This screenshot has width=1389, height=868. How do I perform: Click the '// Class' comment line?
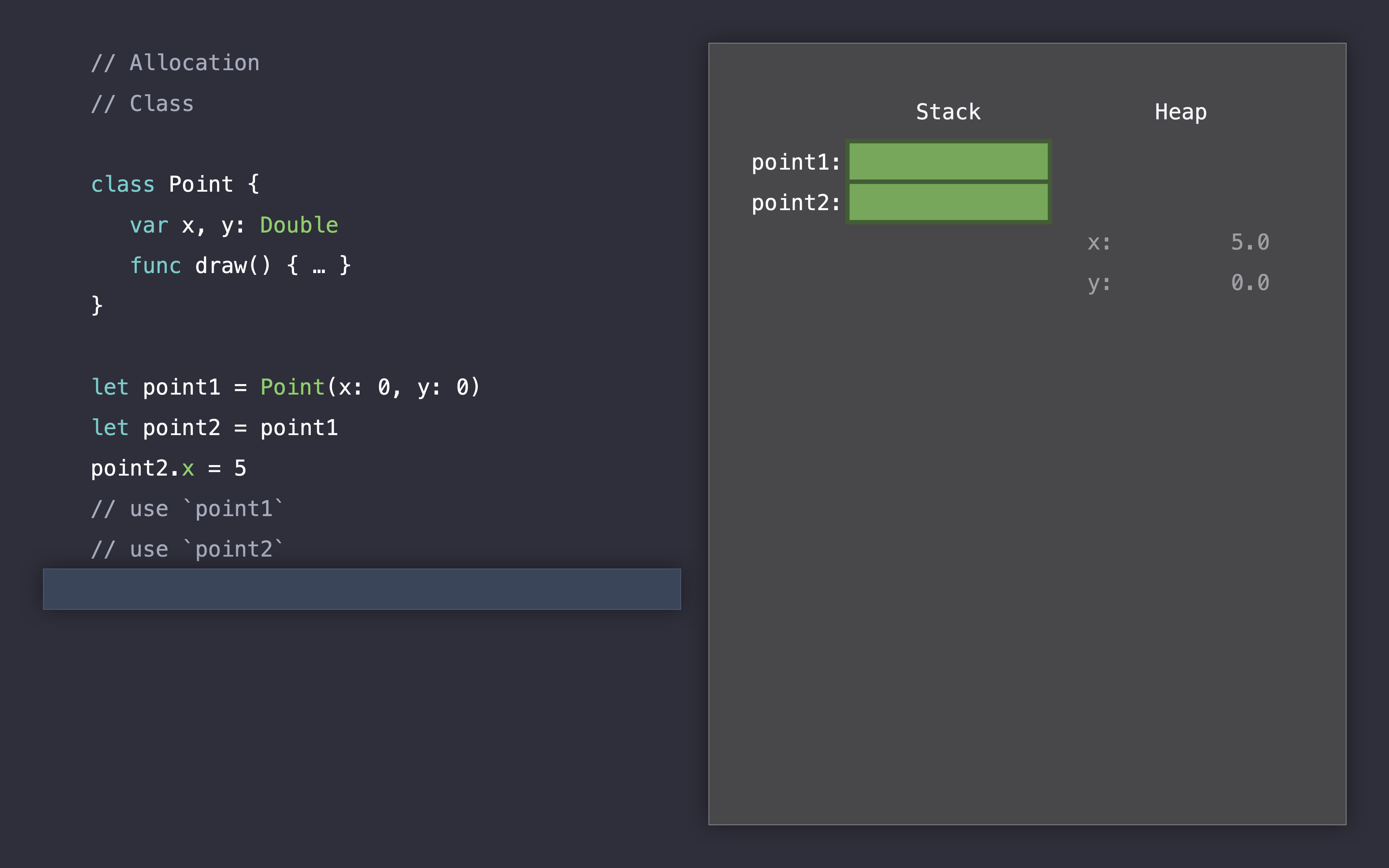(x=143, y=103)
